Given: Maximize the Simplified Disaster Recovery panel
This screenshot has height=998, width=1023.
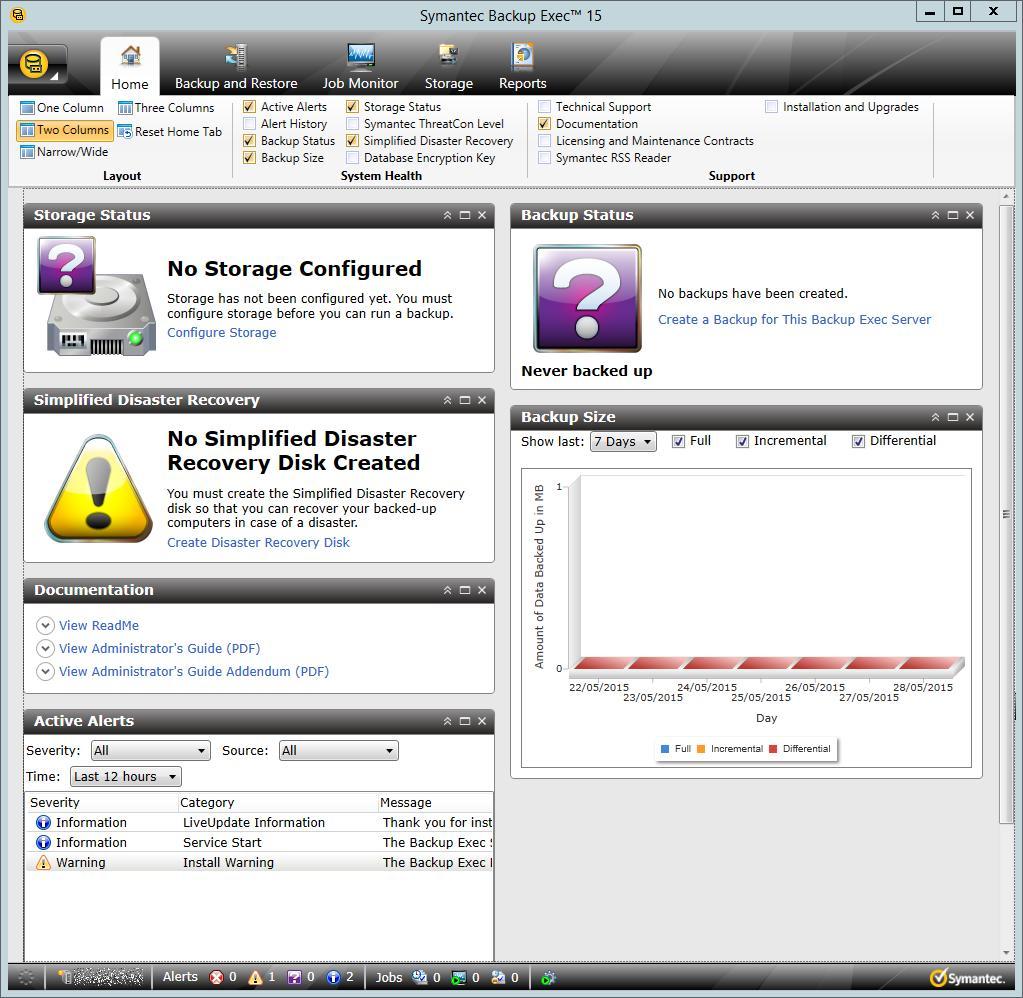Looking at the screenshot, I should [x=465, y=400].
